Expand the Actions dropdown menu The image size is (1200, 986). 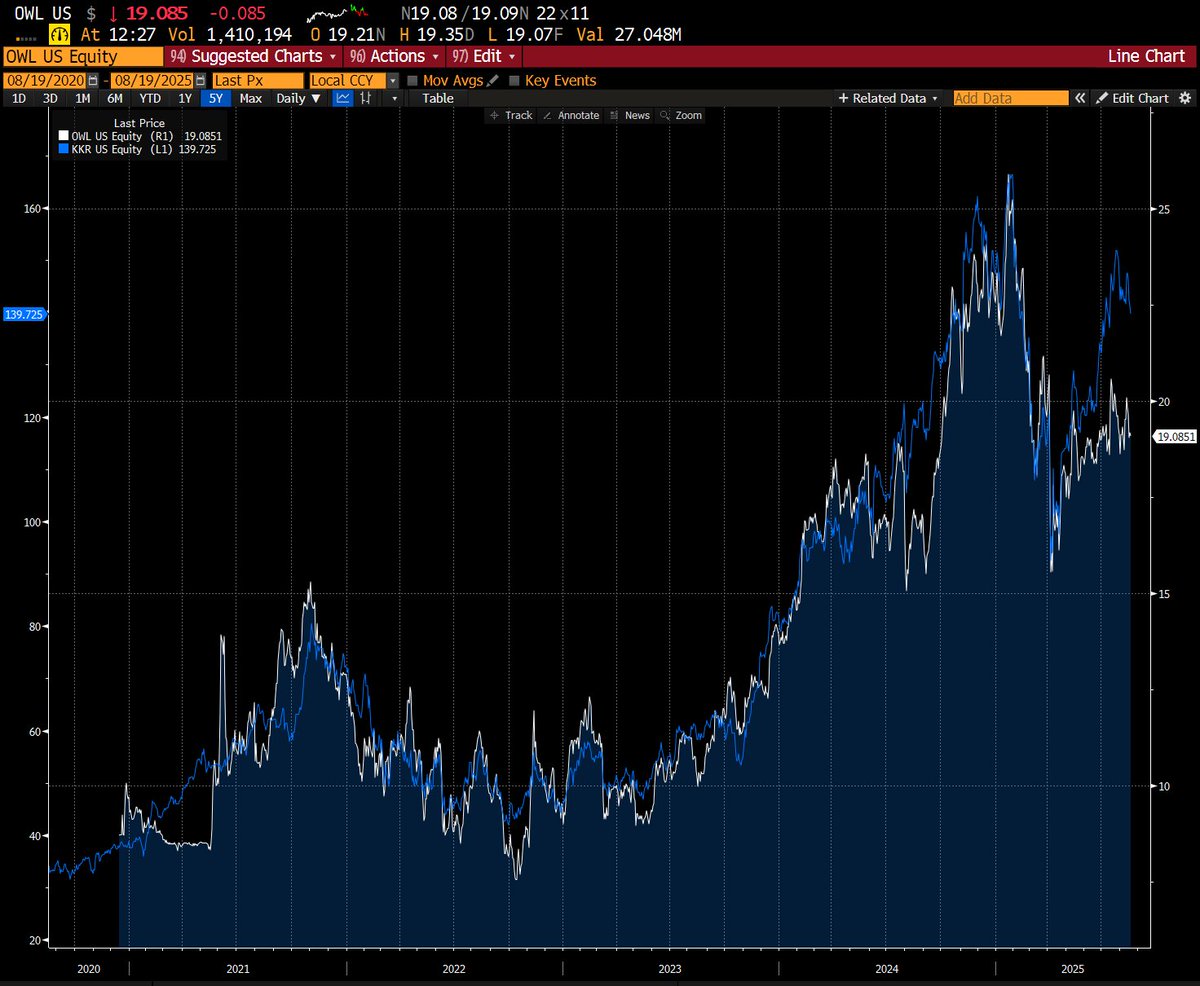coord(393,56)
